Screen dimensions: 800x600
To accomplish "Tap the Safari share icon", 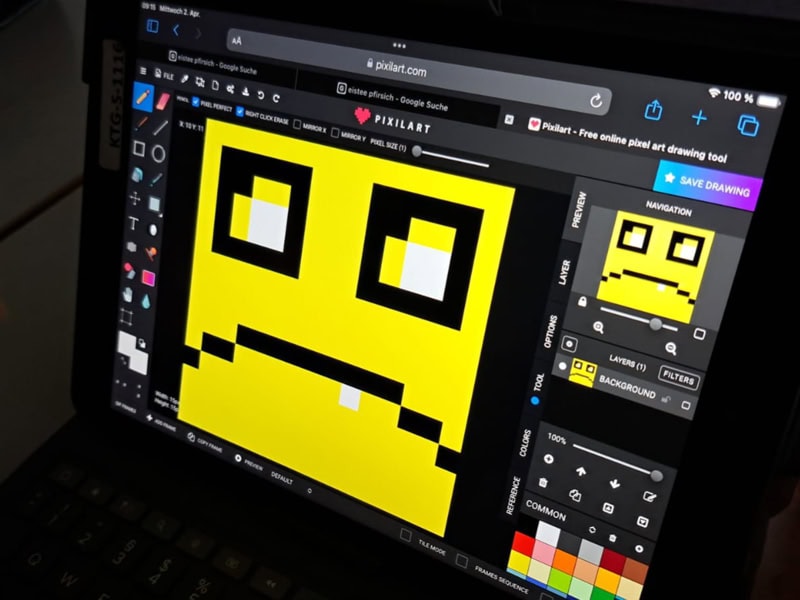I will (x=654, y=109).
